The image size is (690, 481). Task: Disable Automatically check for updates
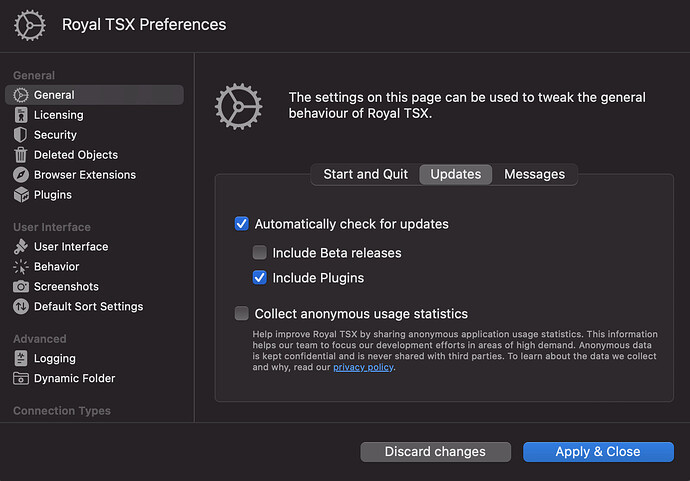coord(241,224)
